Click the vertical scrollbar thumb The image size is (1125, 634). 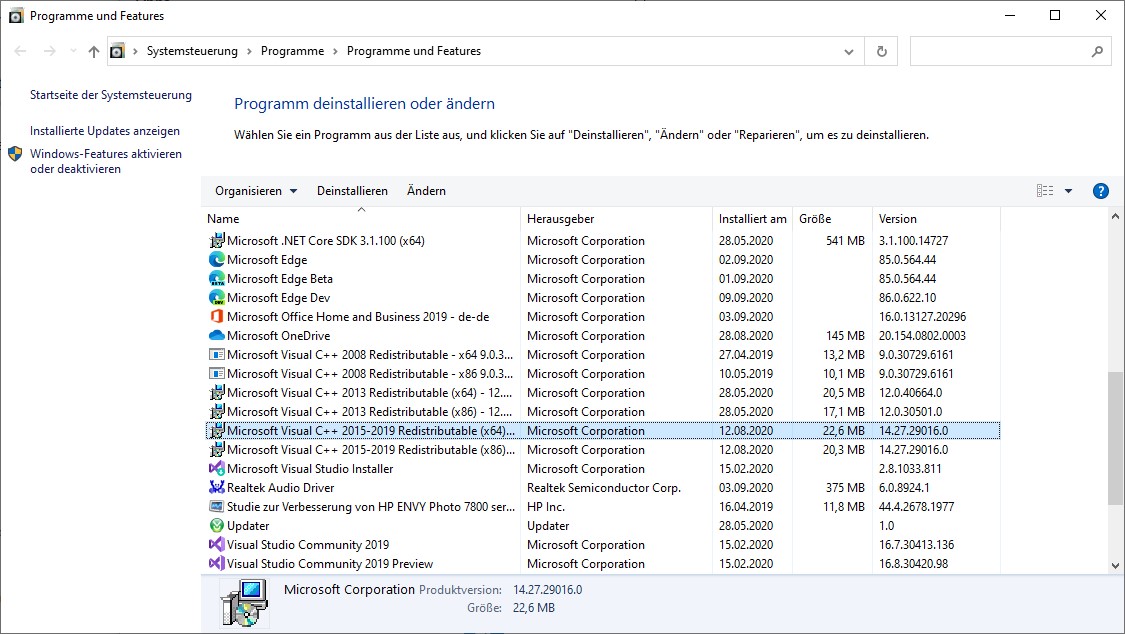tap(1115, 436)
